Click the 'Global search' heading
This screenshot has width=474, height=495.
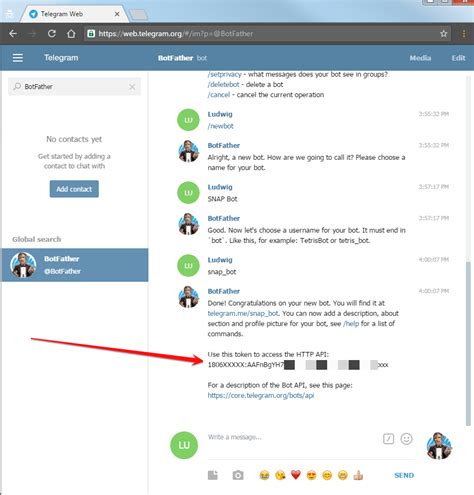pos(37,239)
